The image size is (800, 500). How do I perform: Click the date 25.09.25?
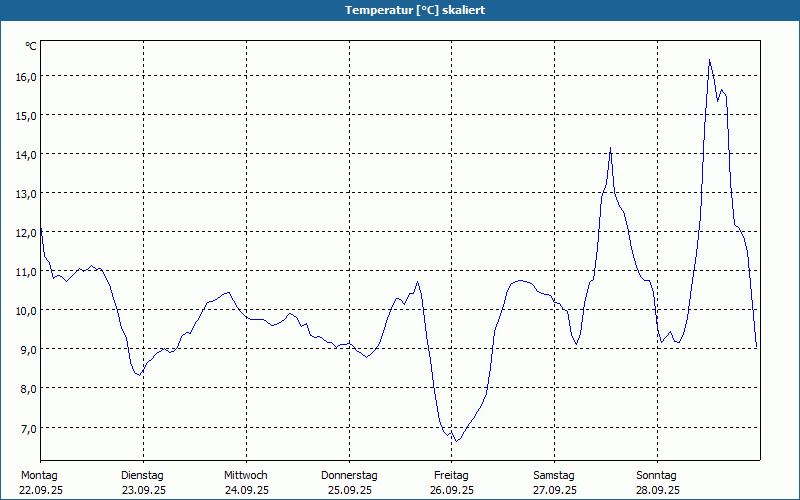pos(349,491)
